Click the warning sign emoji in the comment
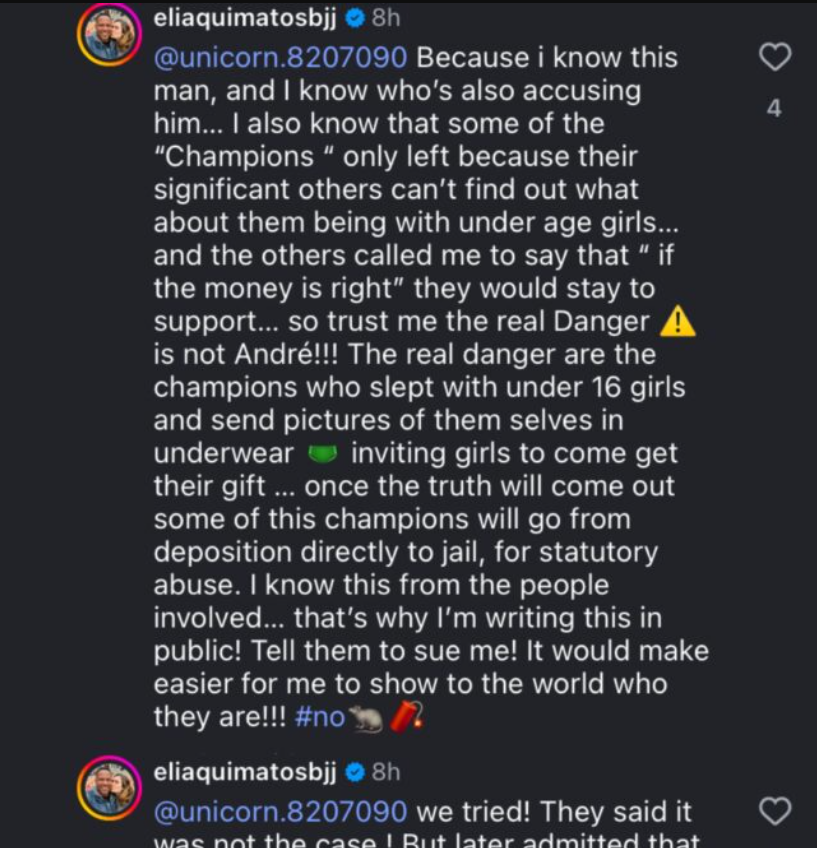 point(677,320)
